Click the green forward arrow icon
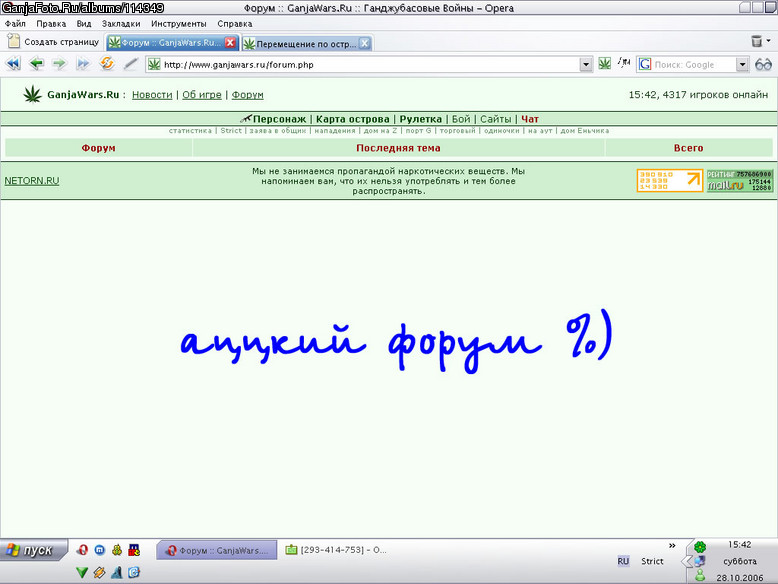This screenshot has height=584, width=778. pos(60,64)
